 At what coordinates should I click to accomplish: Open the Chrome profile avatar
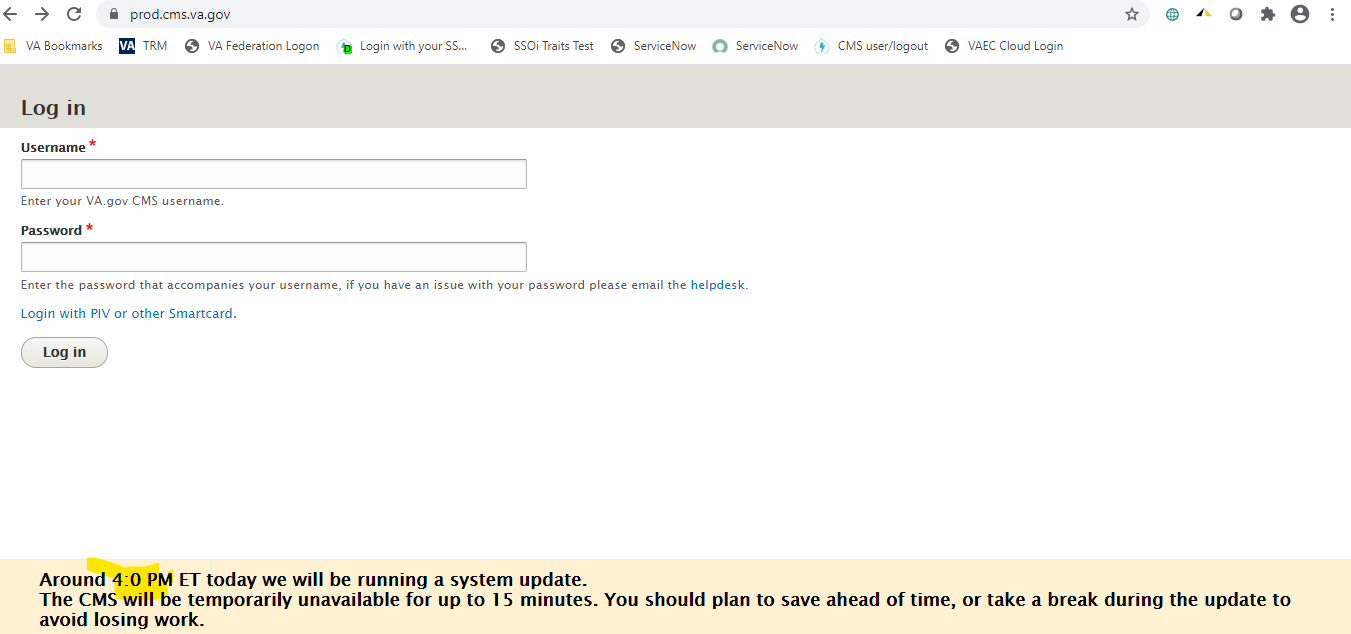click(x=1300, y=14)
